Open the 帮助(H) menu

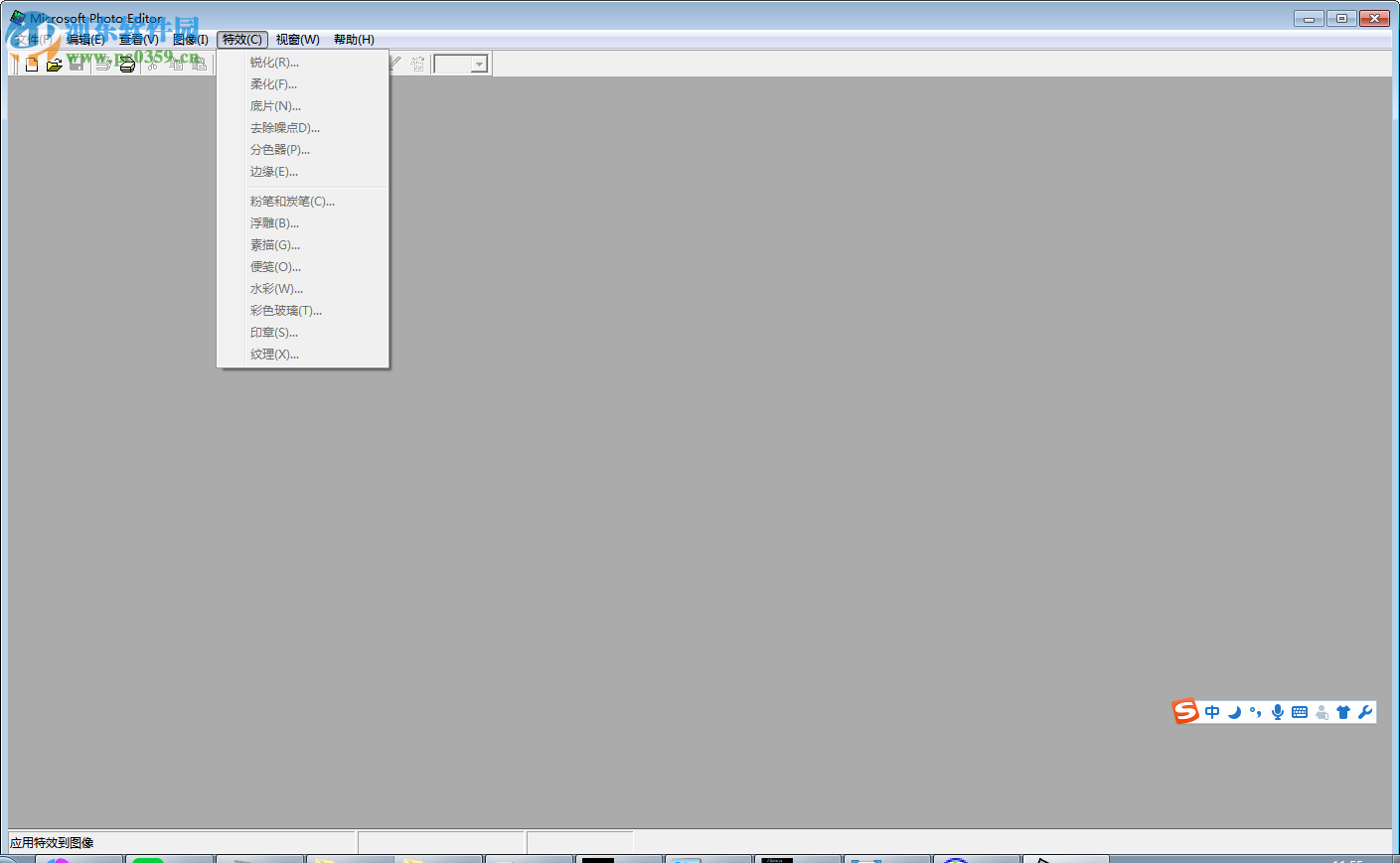354,40
